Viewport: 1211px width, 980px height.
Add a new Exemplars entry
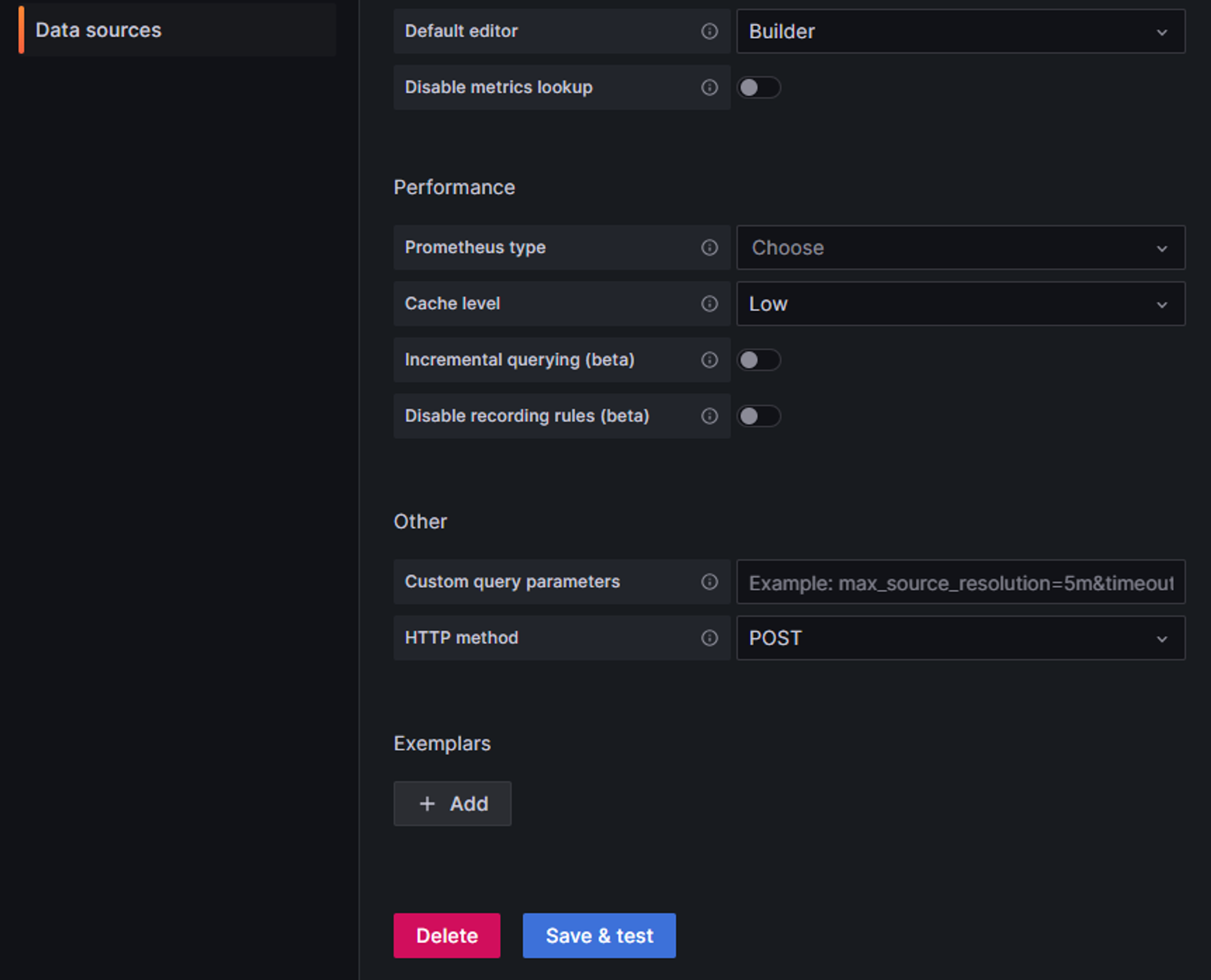coord(452,803)
